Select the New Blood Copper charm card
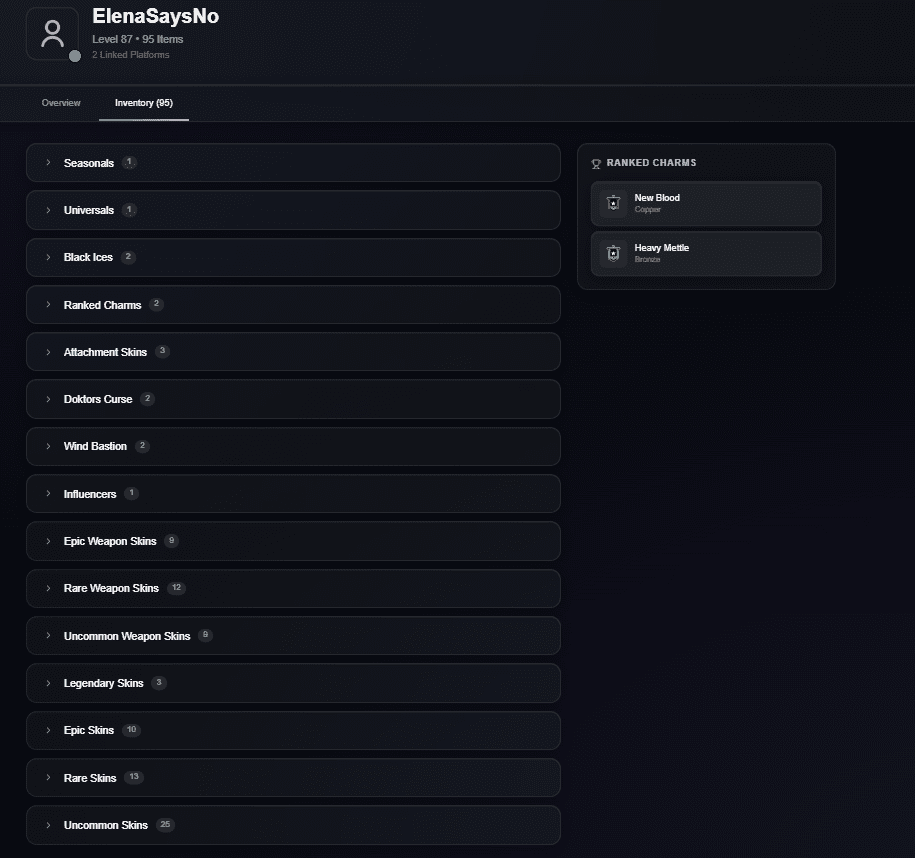Image resolution: width=915 pixels, height=858 pixels. pos(706,203)
